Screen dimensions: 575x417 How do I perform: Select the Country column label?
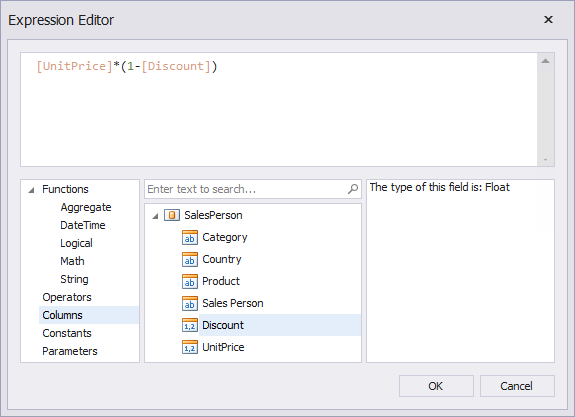(222, 259)
